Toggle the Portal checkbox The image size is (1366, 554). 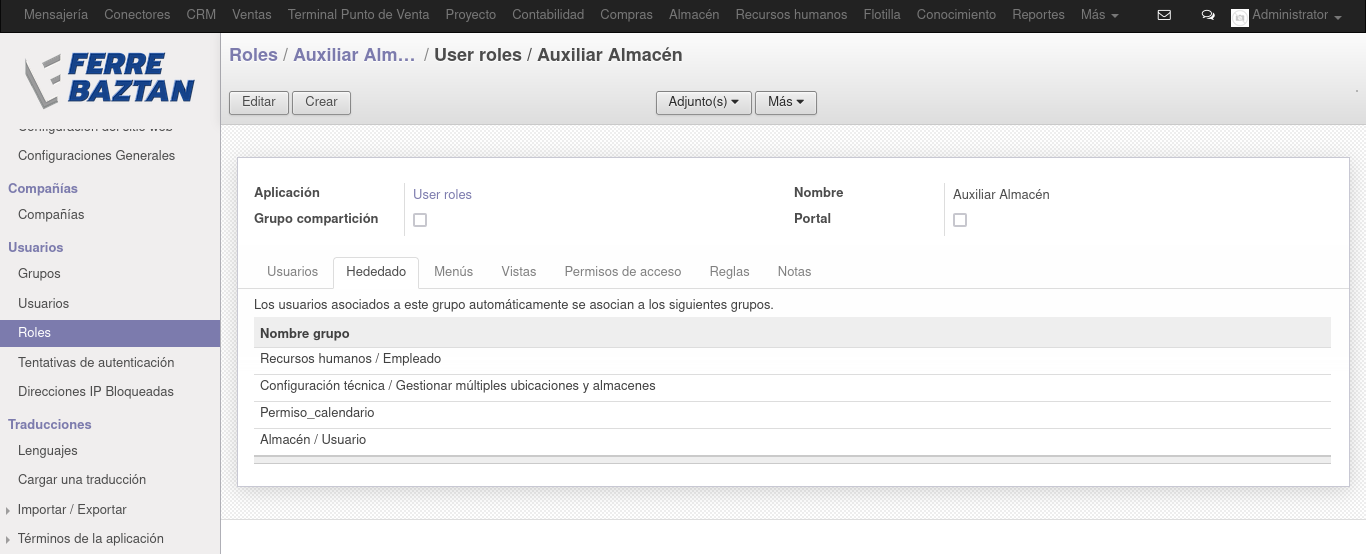pyautogui.click(x=960, y=220)
